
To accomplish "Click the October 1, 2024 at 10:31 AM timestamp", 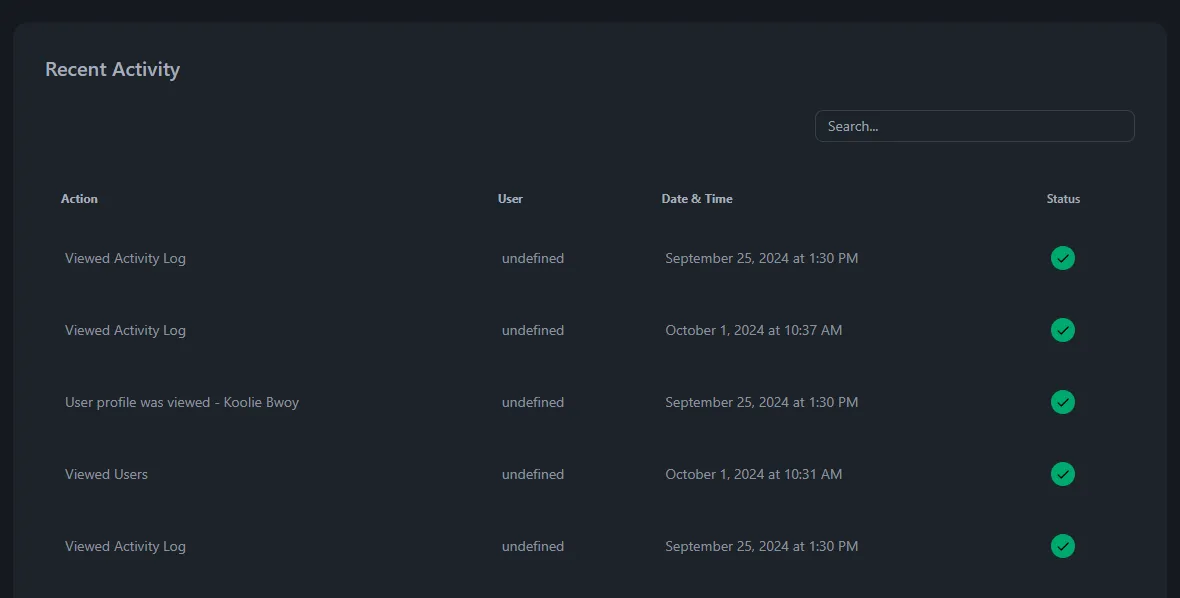I will pyautogui.click(x=753, y=475).
